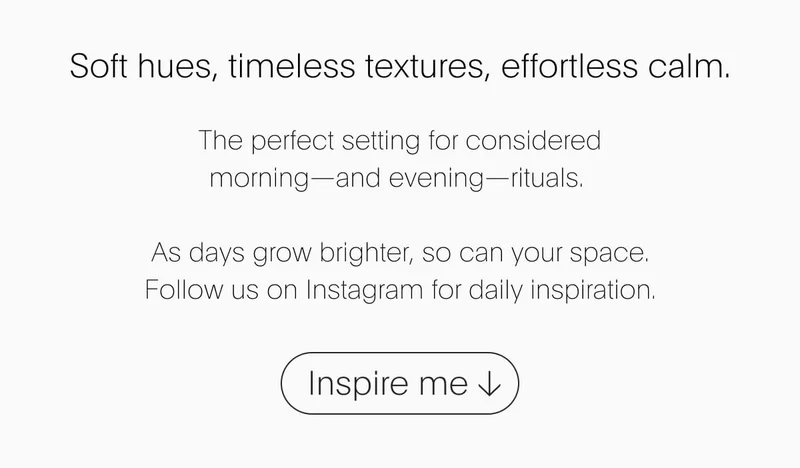Screen dimensions: 800x468
Task: Click the down arrow icon in Inspire me
Action: tap(490, 384)
